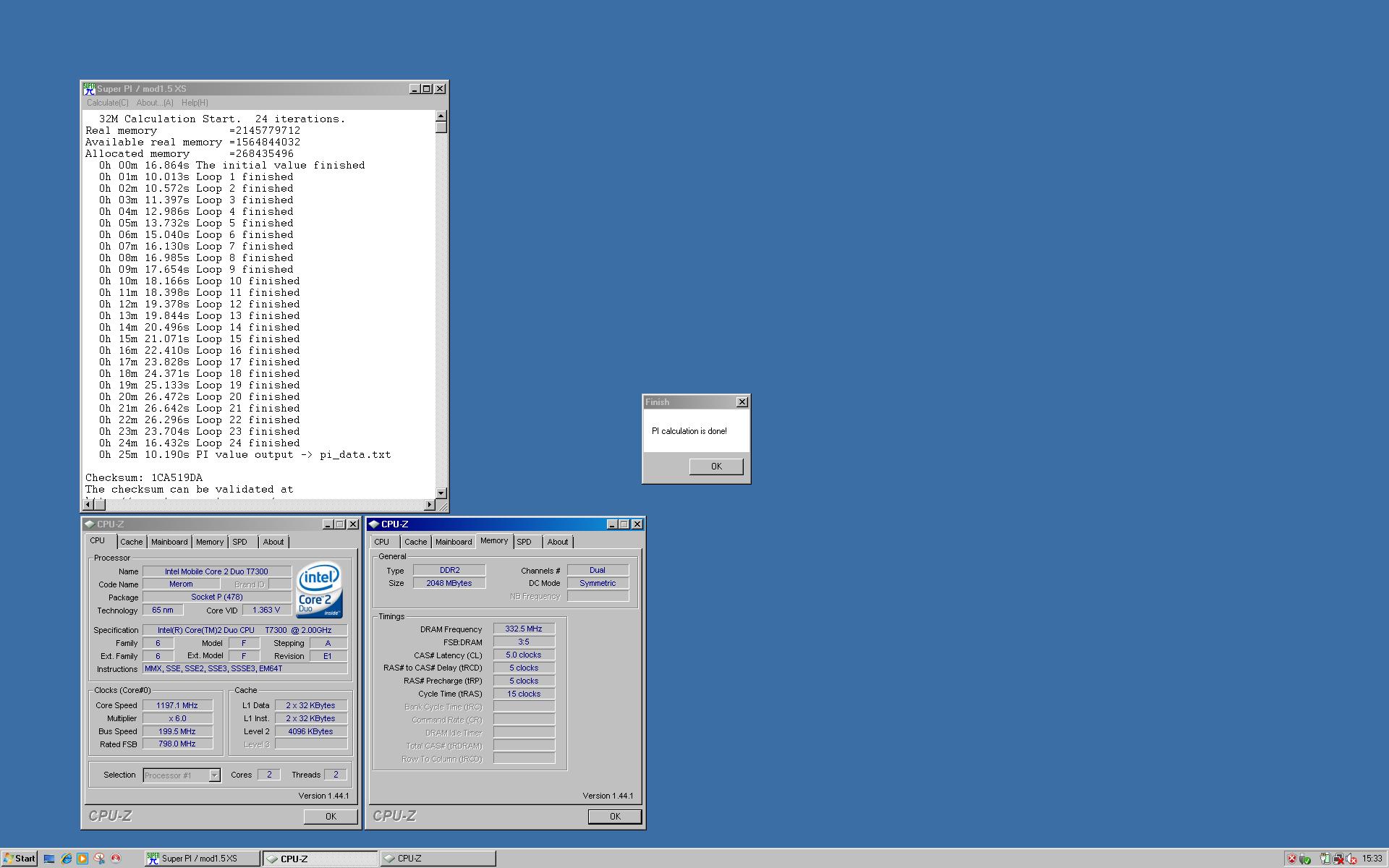Open Windows Media Player quick launch icon
Viewport: 1389px width, 868px height.
coord(82,859)
